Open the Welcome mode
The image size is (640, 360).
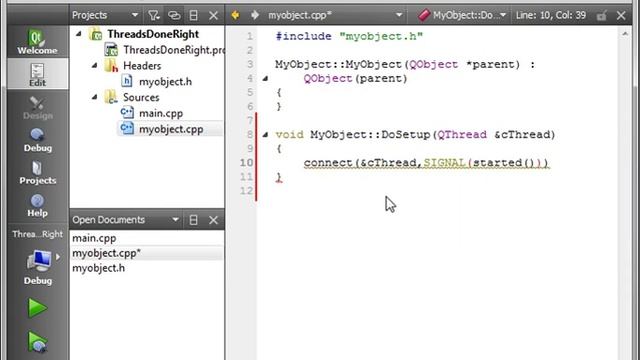[x=37, y=42]
